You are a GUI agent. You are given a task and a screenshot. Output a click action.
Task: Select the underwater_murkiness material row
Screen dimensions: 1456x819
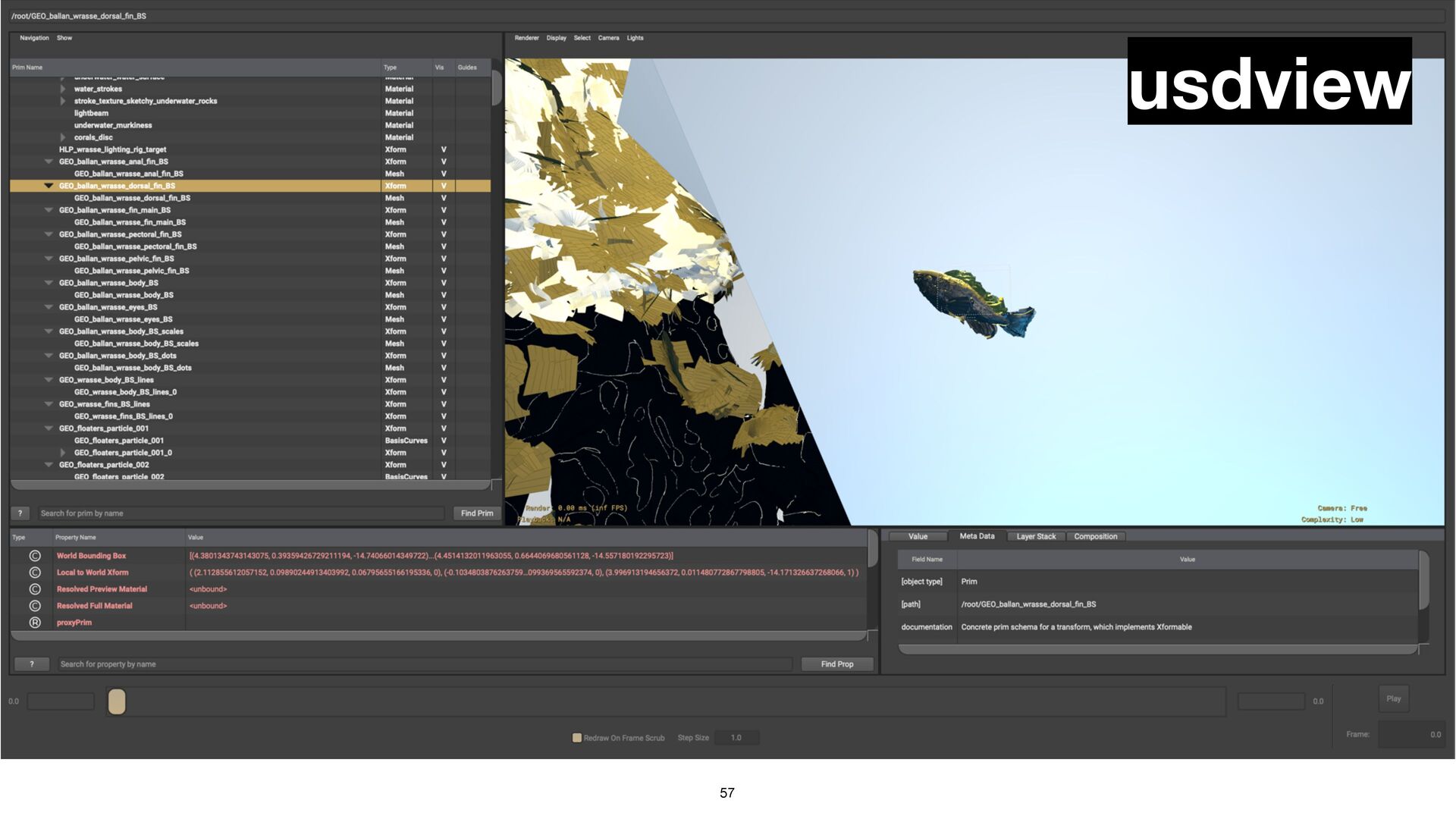tap(250, 125)
